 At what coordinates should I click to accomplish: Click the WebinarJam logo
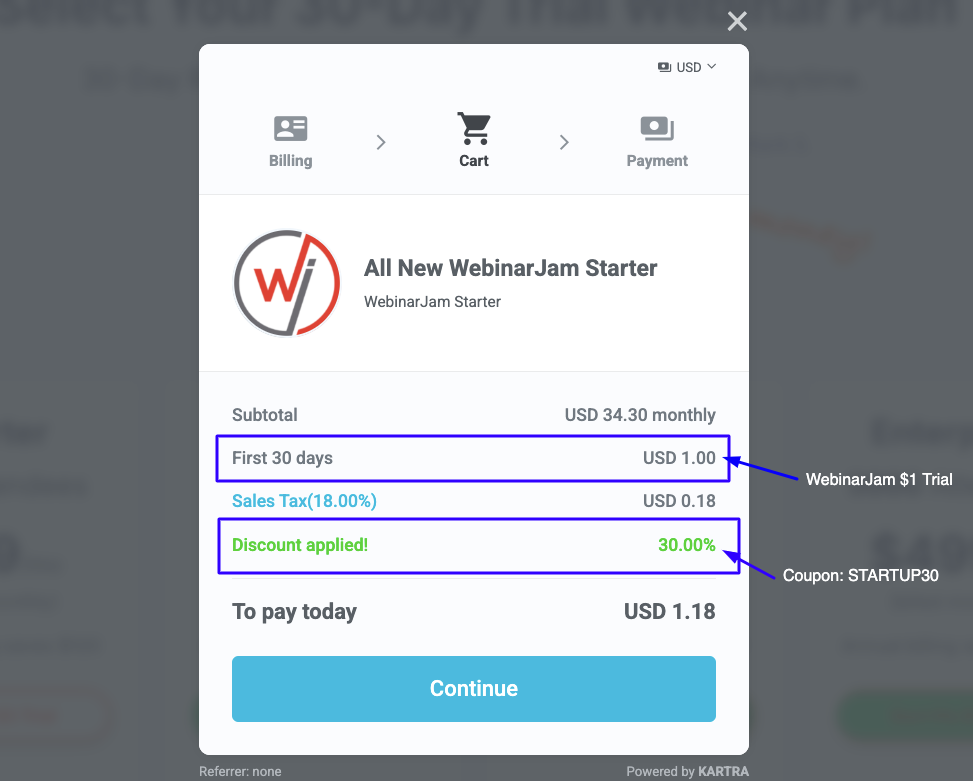click(287, 283)
